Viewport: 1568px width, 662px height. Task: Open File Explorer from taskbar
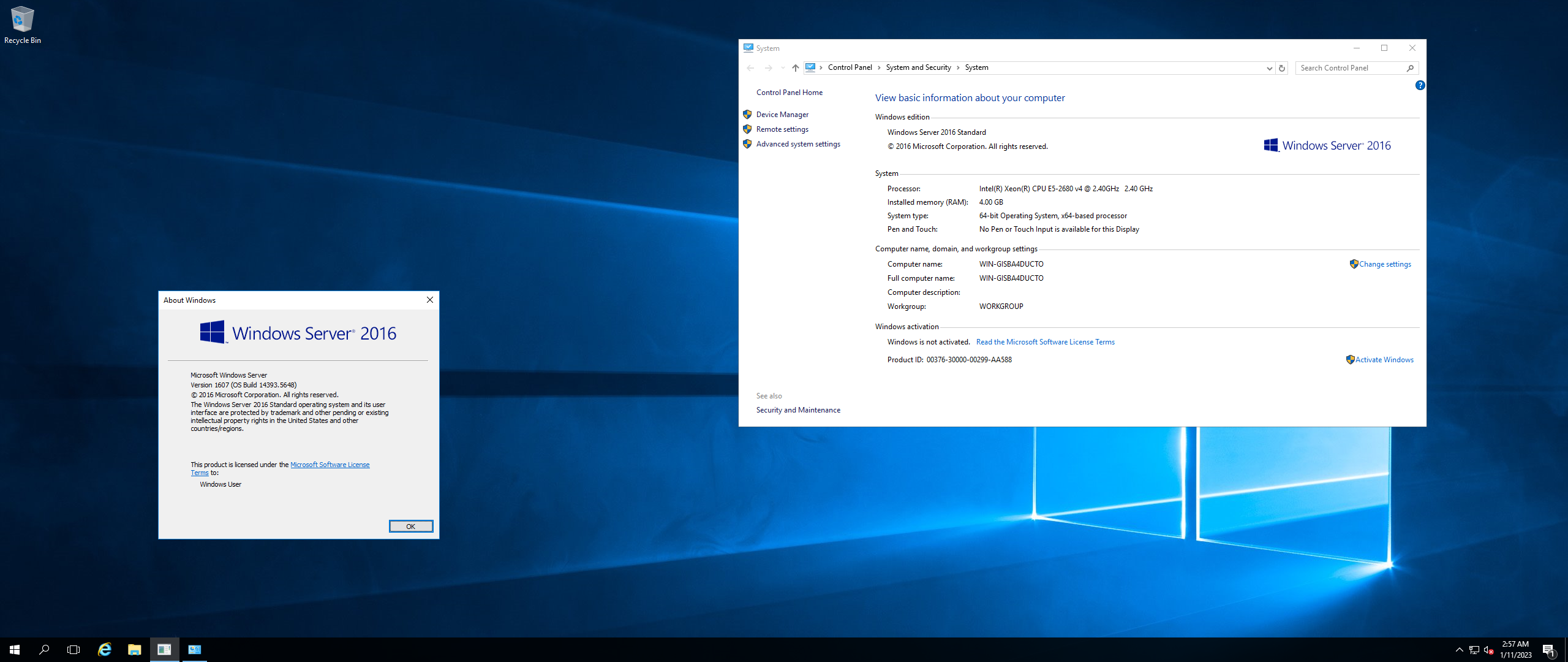(x=134, y=650)
